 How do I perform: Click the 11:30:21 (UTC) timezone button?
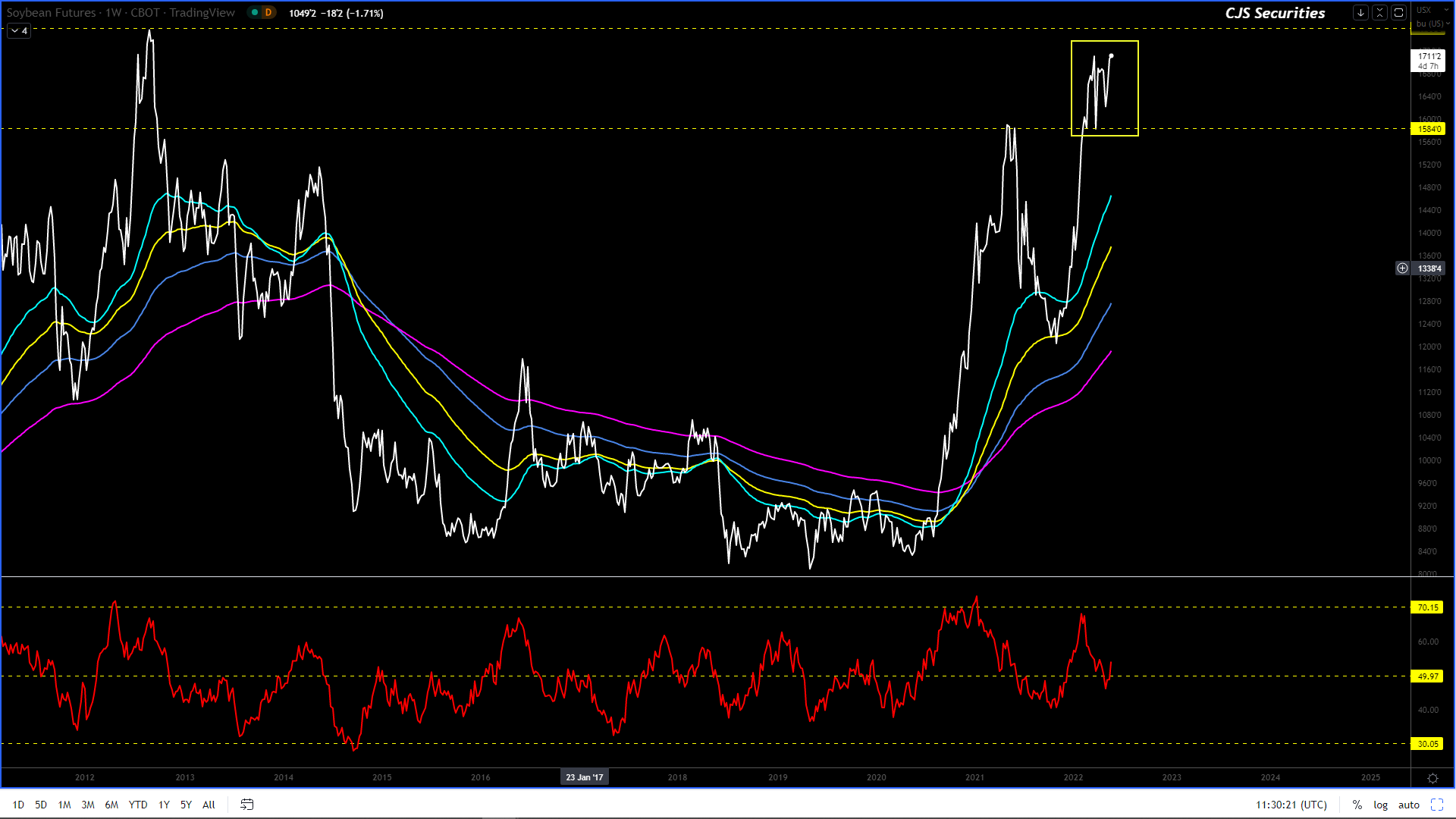click(x=1291, y=805)
